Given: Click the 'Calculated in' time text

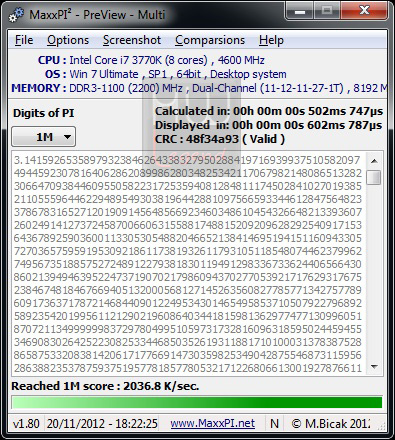Looking at the screenshot, I should point(269,111).
